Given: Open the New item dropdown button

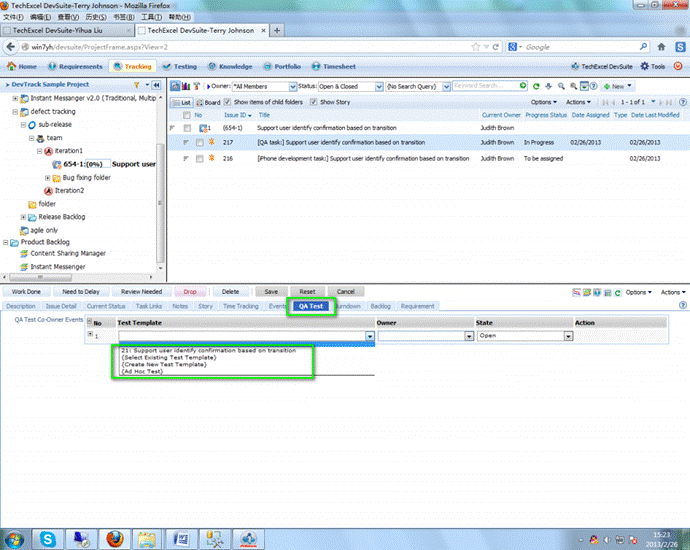Looking at the screenshot, I should [x=618, y=86].
